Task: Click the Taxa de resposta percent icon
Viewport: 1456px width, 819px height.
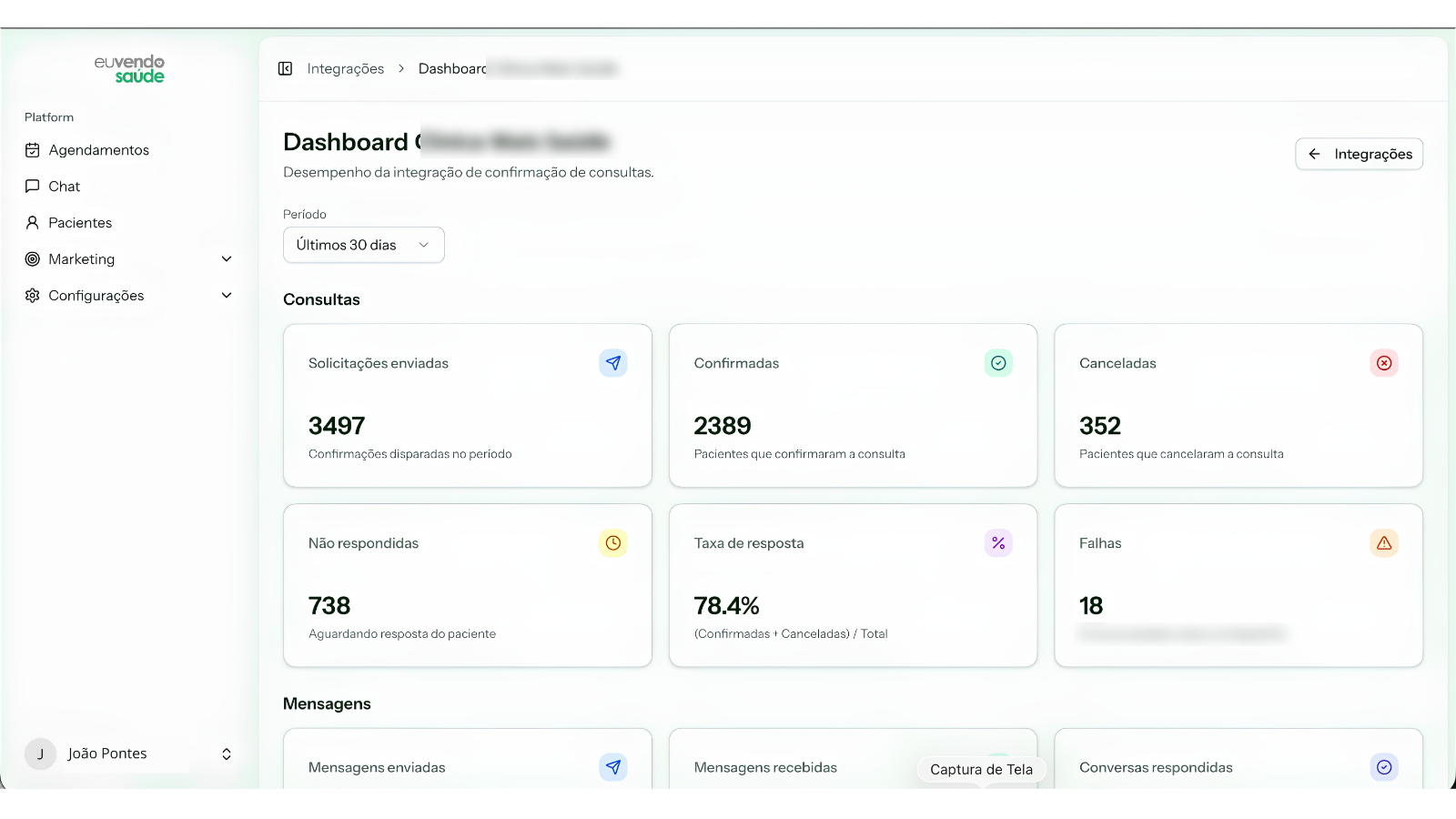Action: [998, 543]
